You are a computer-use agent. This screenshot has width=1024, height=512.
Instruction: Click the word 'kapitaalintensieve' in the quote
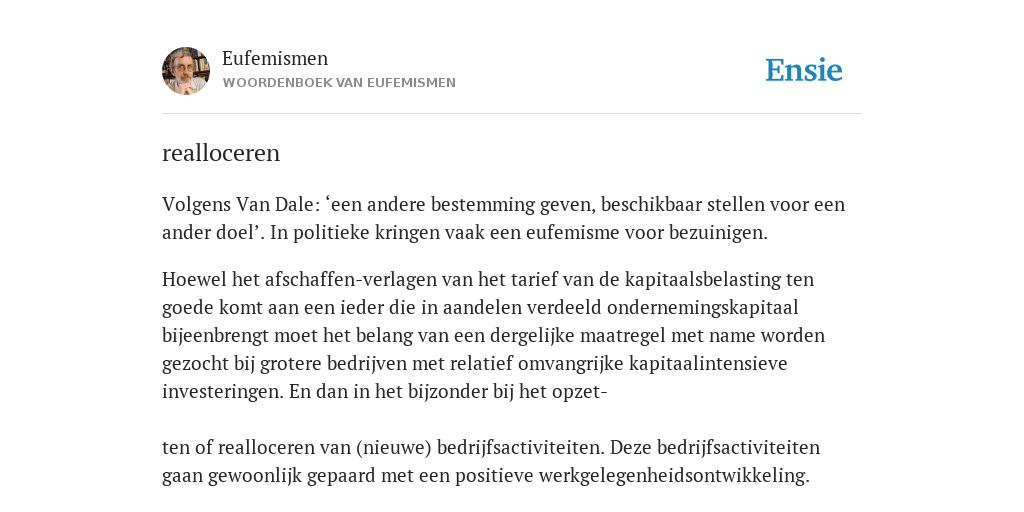pyautogui.click(x=708, y=363)
